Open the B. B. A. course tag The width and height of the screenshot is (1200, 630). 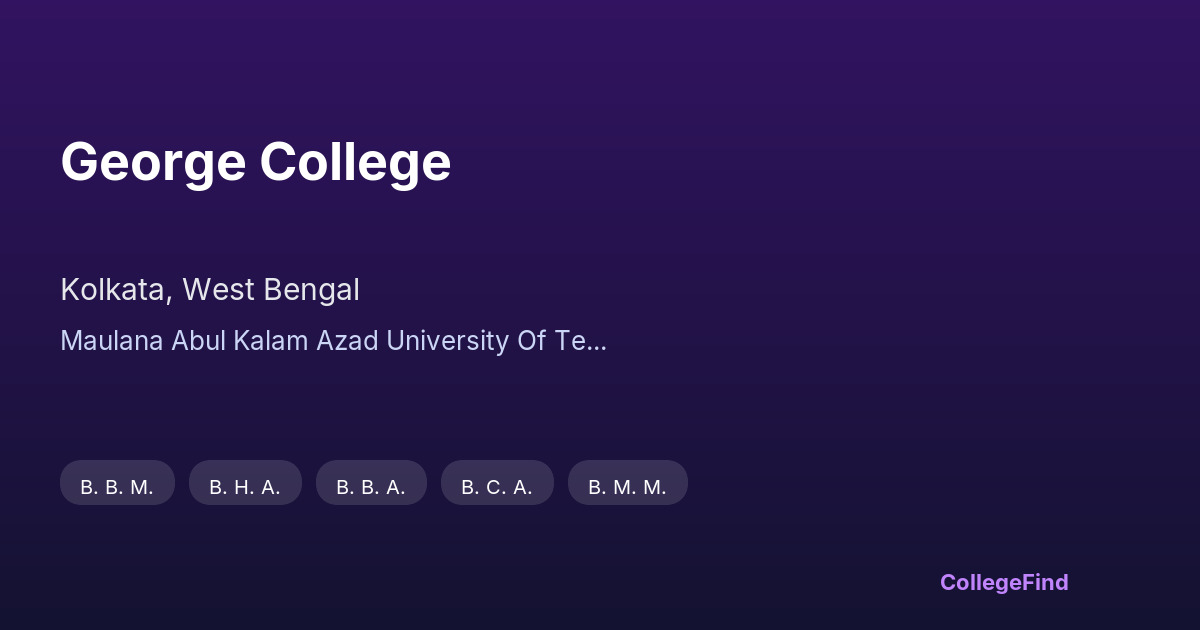click(371, 487)
